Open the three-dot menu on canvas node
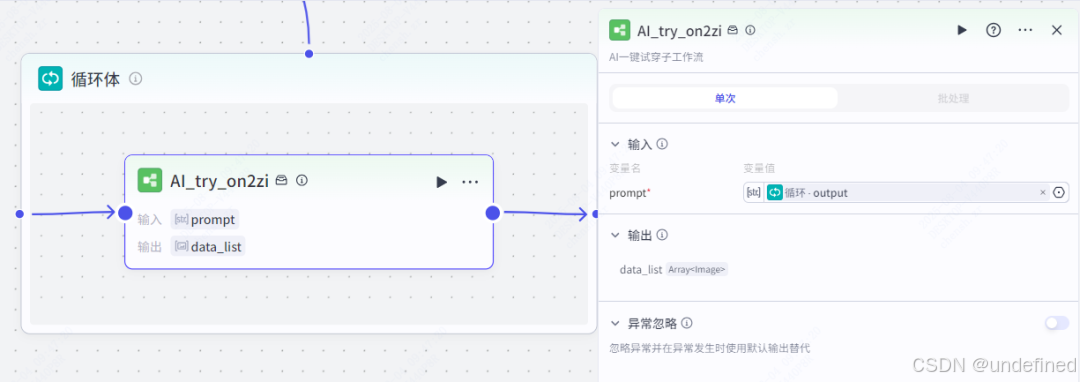The width and height of the screenshot is (1080, 382). coord(470,182)
